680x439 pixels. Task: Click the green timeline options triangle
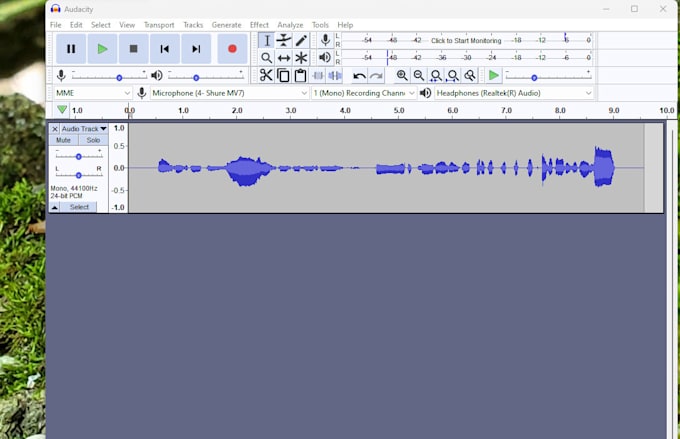(x=62, y=110)
